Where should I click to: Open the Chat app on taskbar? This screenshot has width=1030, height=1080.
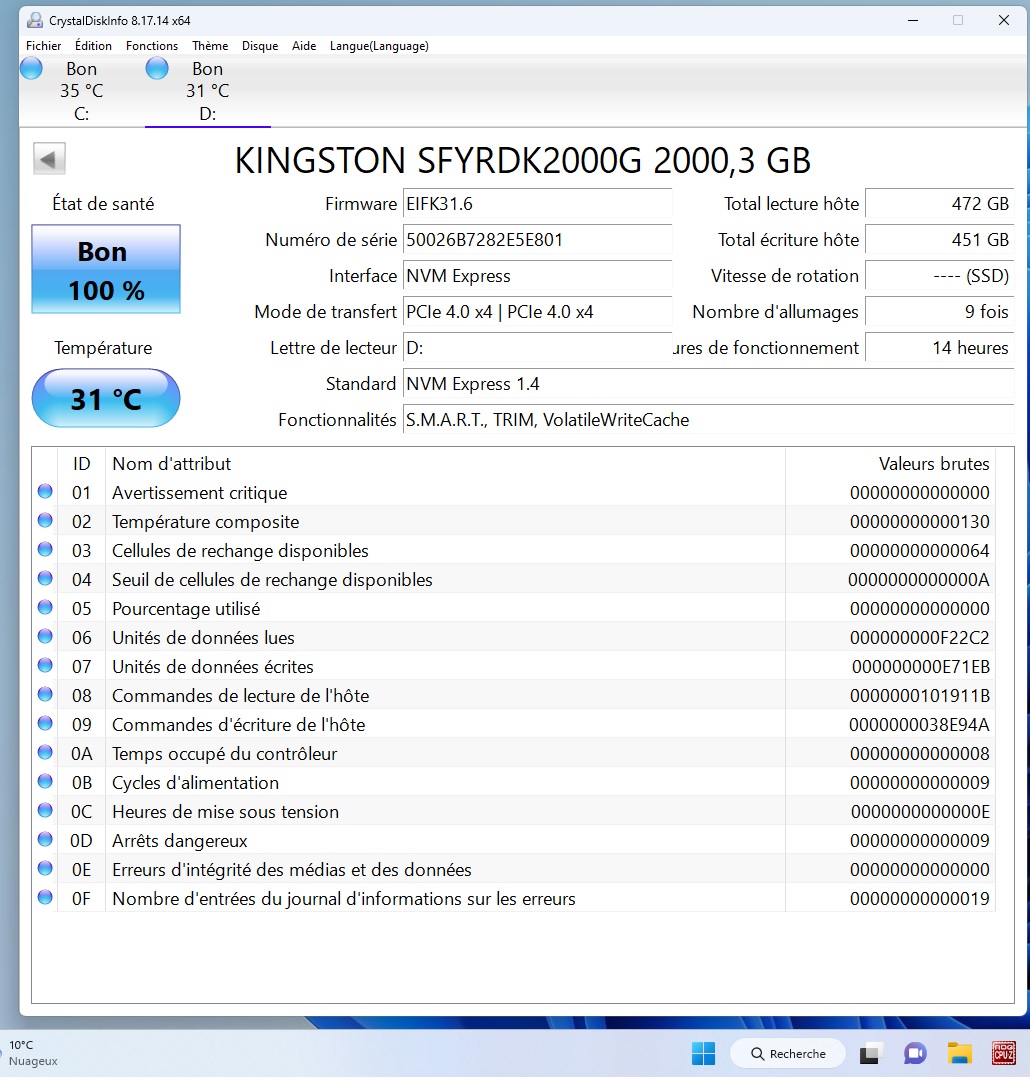click(x=915, y=1053)
